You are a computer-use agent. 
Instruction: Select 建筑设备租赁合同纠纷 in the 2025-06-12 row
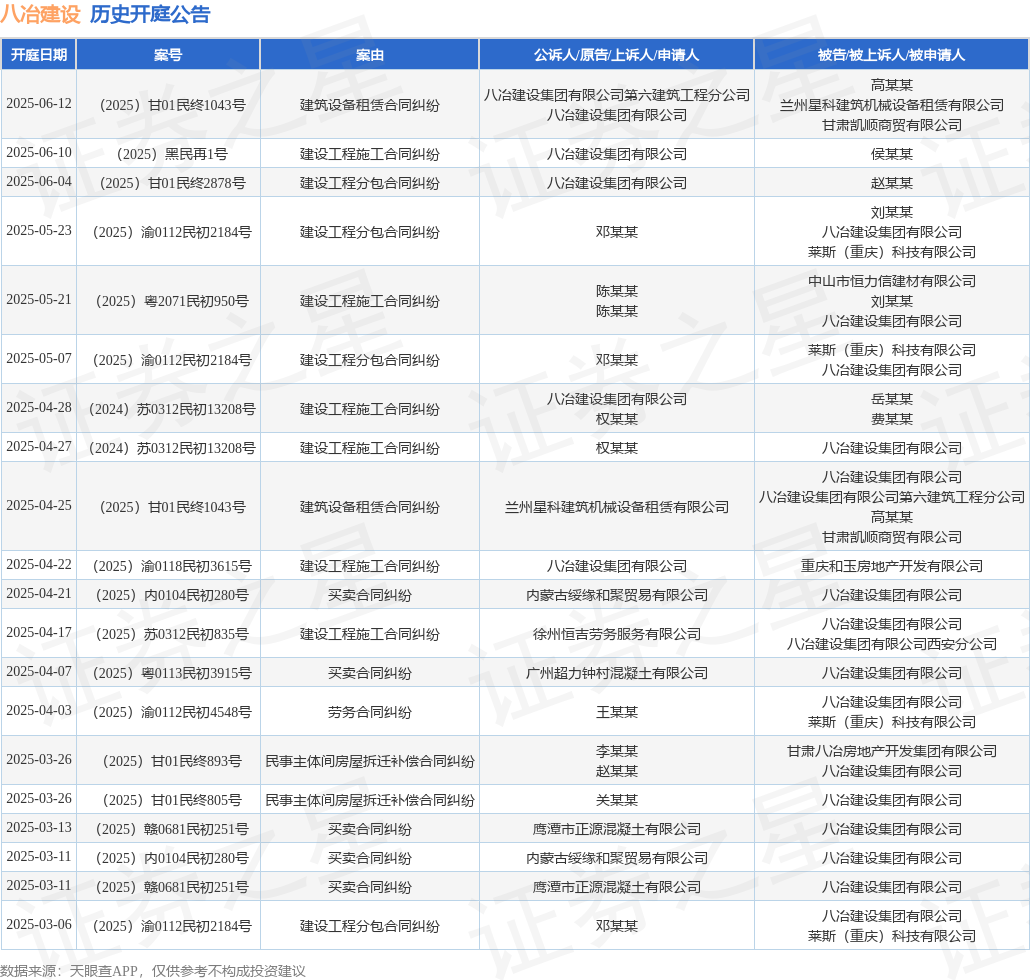click(370, 105)
